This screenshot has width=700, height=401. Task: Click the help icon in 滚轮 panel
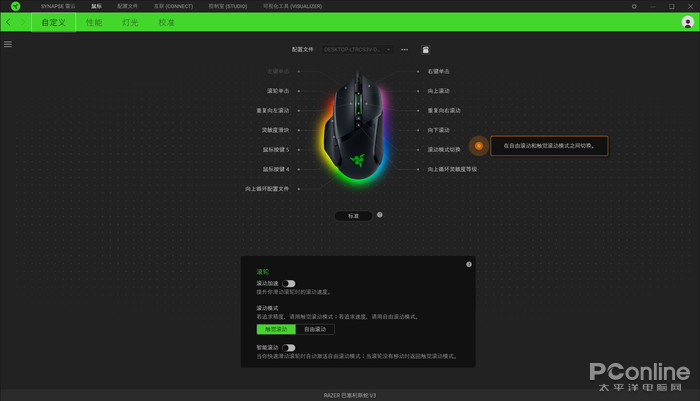click(x=469, y=264)
